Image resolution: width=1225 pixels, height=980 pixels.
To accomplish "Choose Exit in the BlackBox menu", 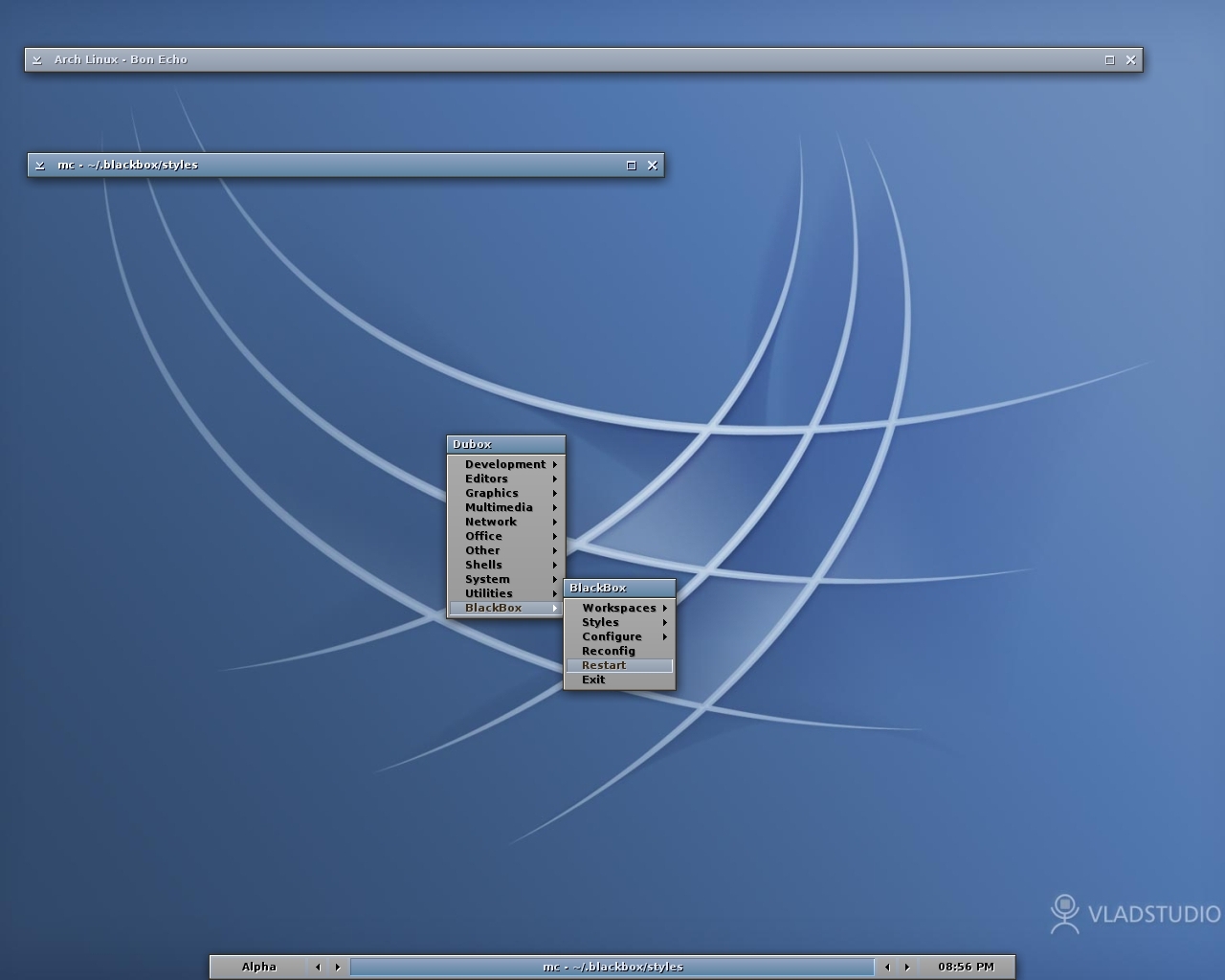I will (x=619, y=679).
